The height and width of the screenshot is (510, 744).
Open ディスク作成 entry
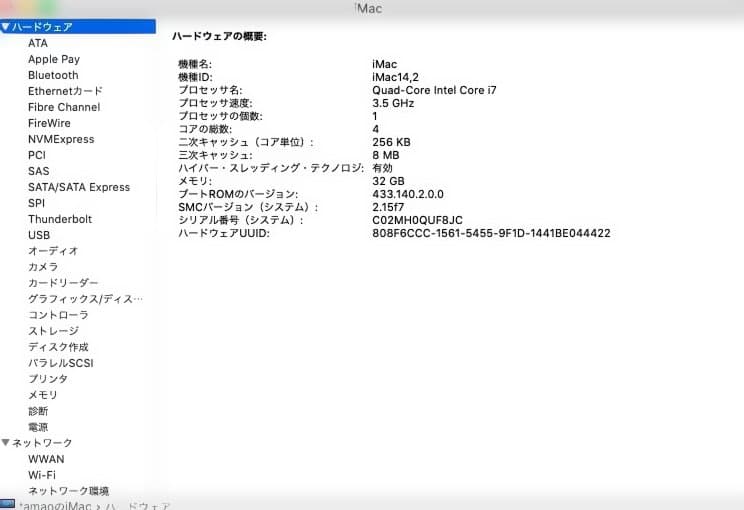click(58, 347)
